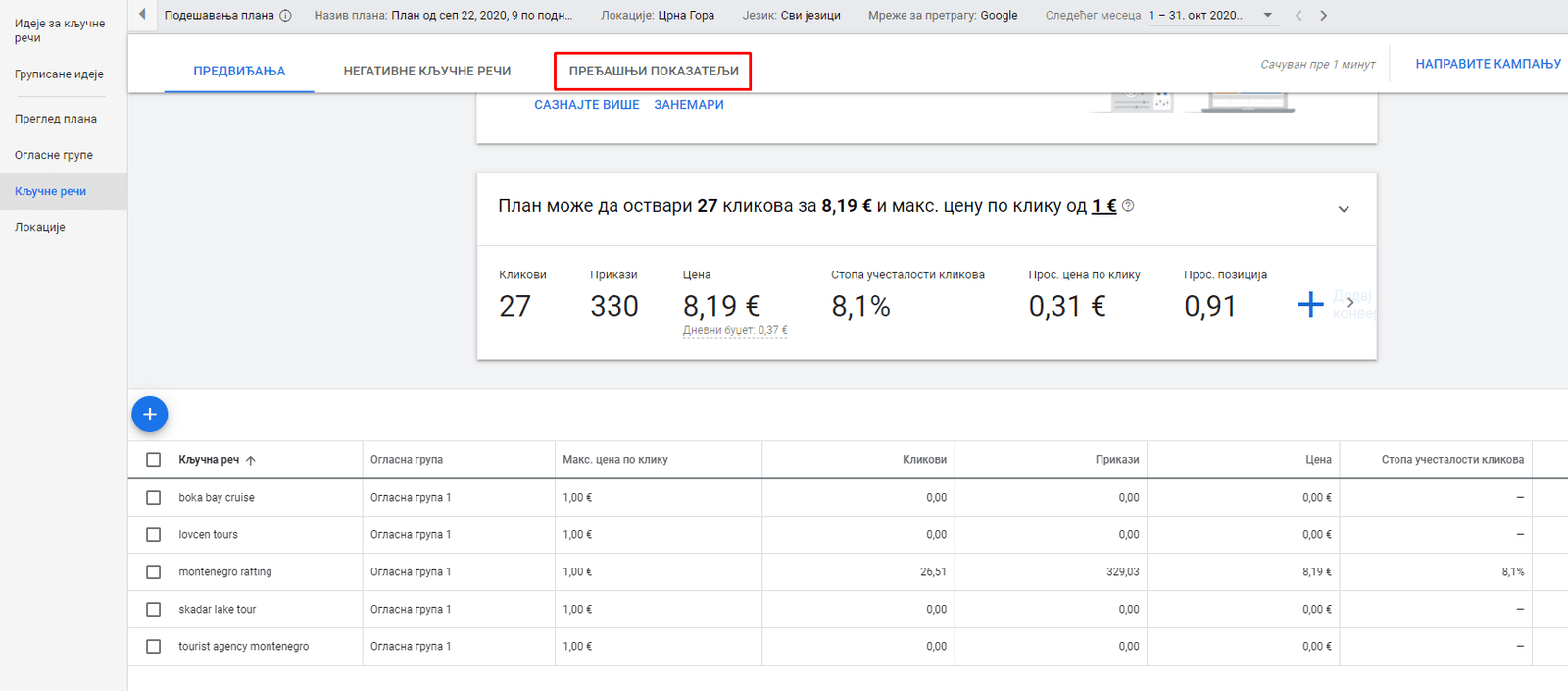1568x691 pixels.
Task: Sort by the Прикази column header
Action: [1117, 460]
